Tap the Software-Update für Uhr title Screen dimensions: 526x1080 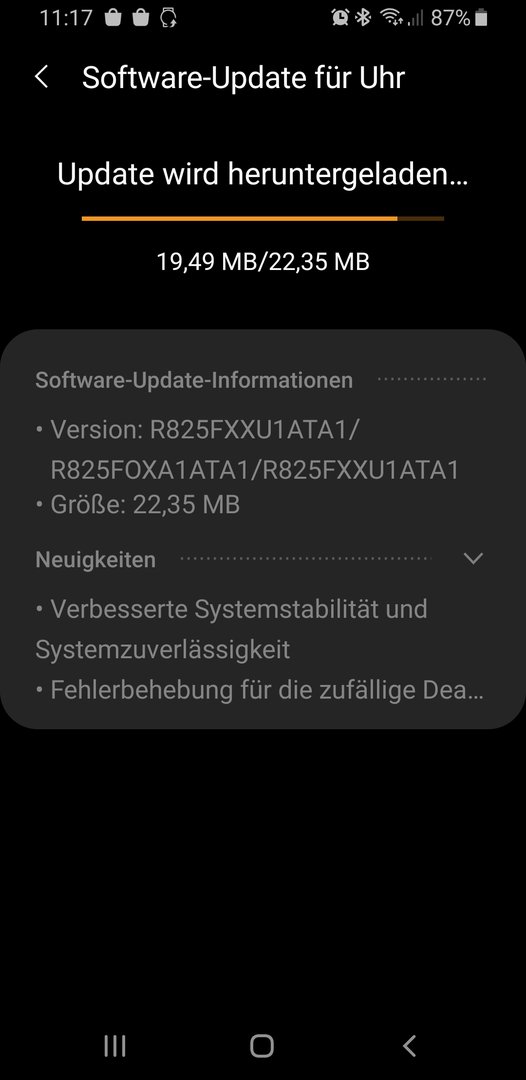(243, 78)
